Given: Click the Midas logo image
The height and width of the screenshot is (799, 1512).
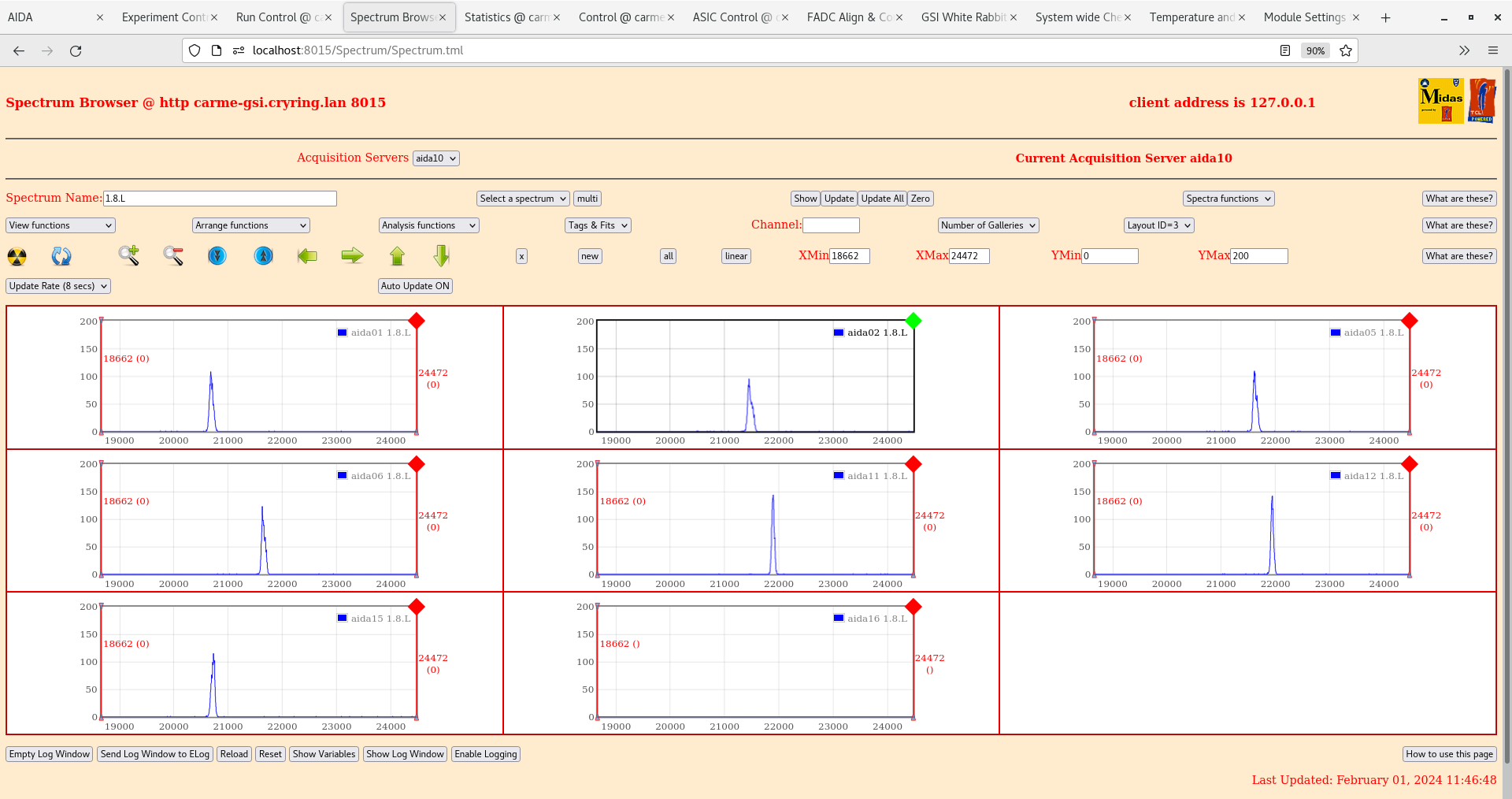Looking at the screenshot, I should click(x=1440, y=100).
